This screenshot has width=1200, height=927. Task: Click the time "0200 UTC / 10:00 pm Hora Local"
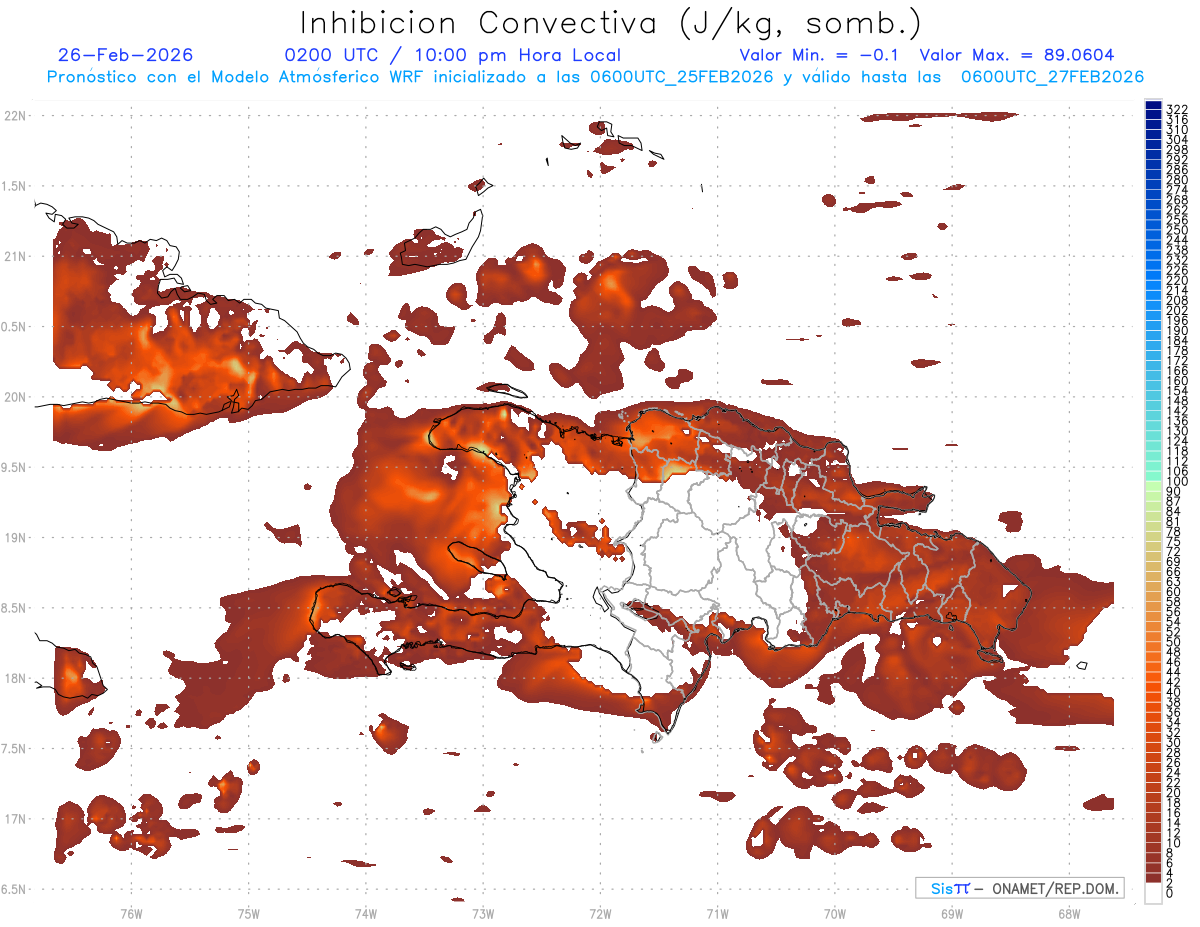(452, 55)
